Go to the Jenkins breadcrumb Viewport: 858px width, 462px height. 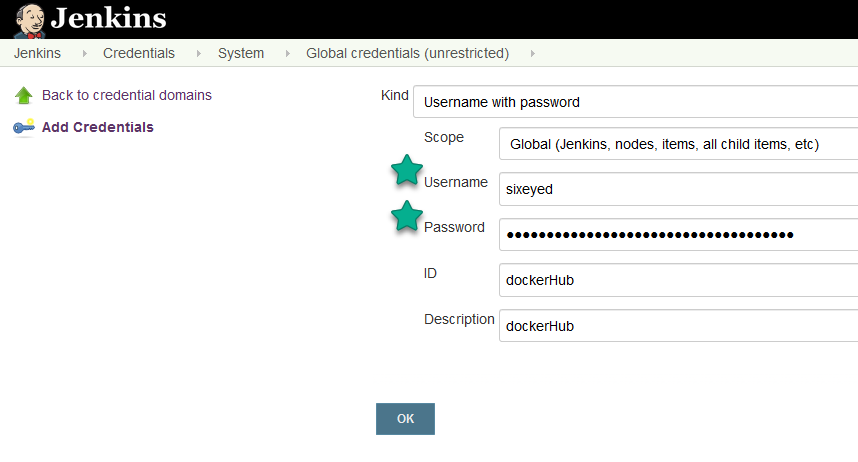tap(37, 53)
